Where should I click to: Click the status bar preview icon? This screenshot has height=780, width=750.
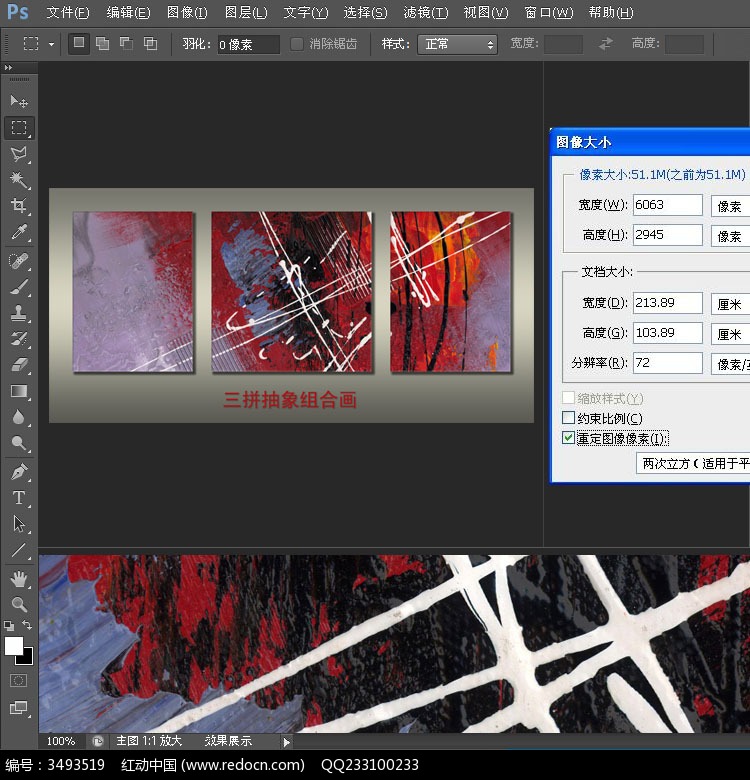[x=97, y=742]
